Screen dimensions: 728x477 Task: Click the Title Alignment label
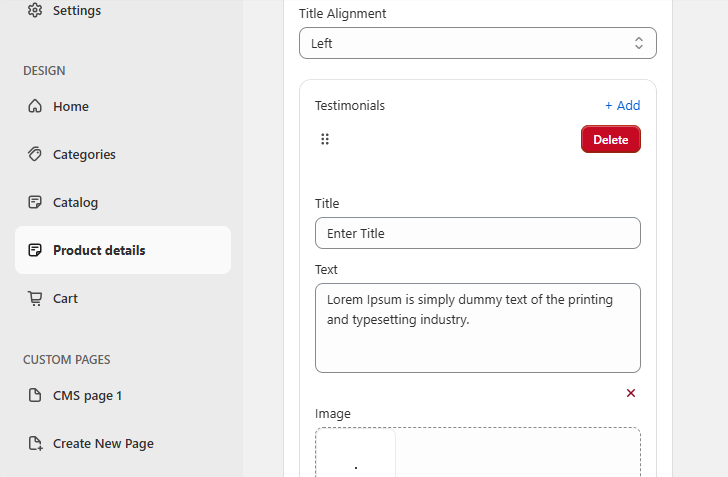point(342,13)
